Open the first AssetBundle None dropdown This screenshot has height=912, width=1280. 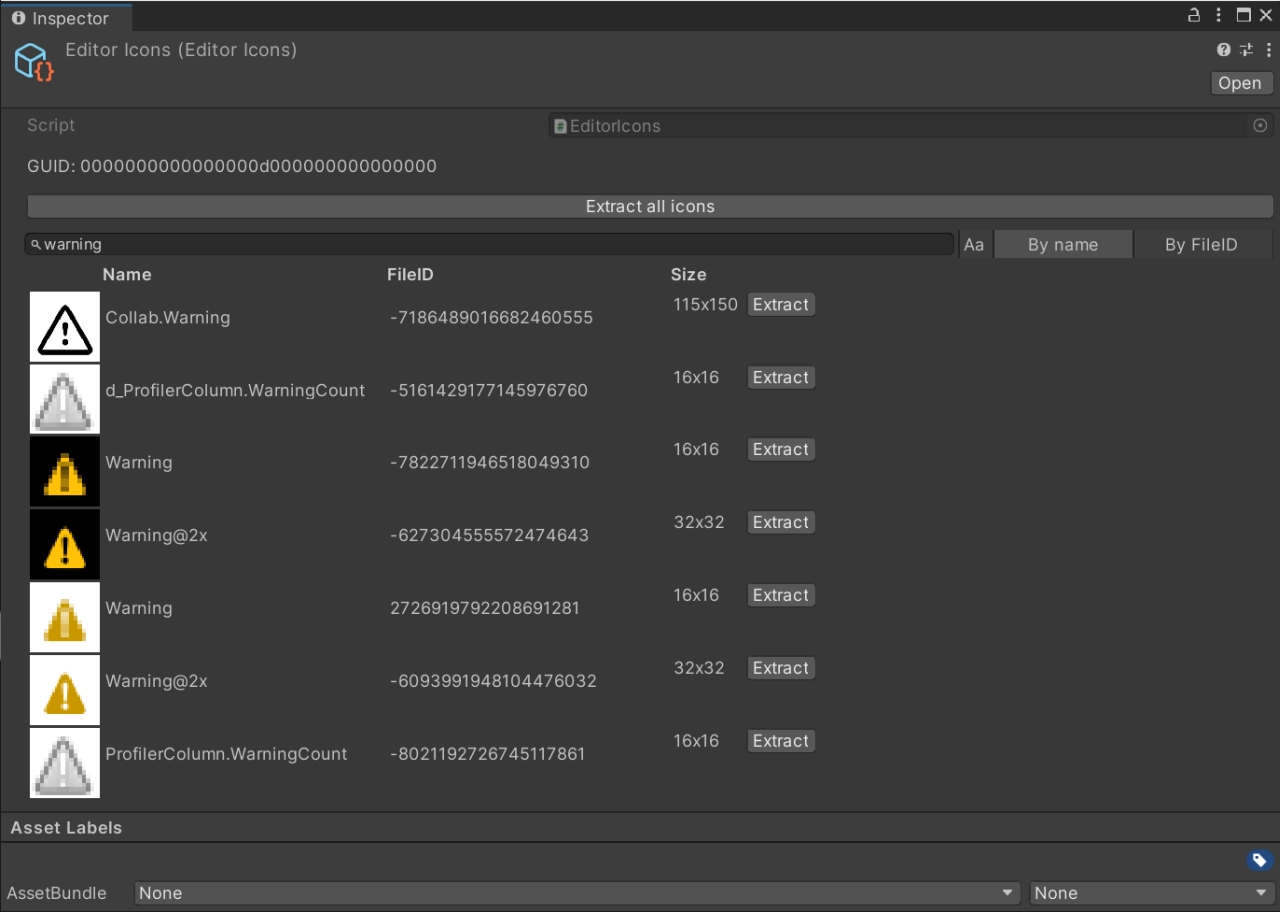pyautogui.click(x=578, y=893)
